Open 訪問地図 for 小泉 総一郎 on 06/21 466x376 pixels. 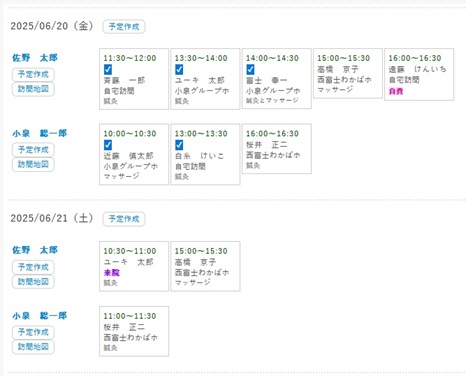click(x=33, y=347)
